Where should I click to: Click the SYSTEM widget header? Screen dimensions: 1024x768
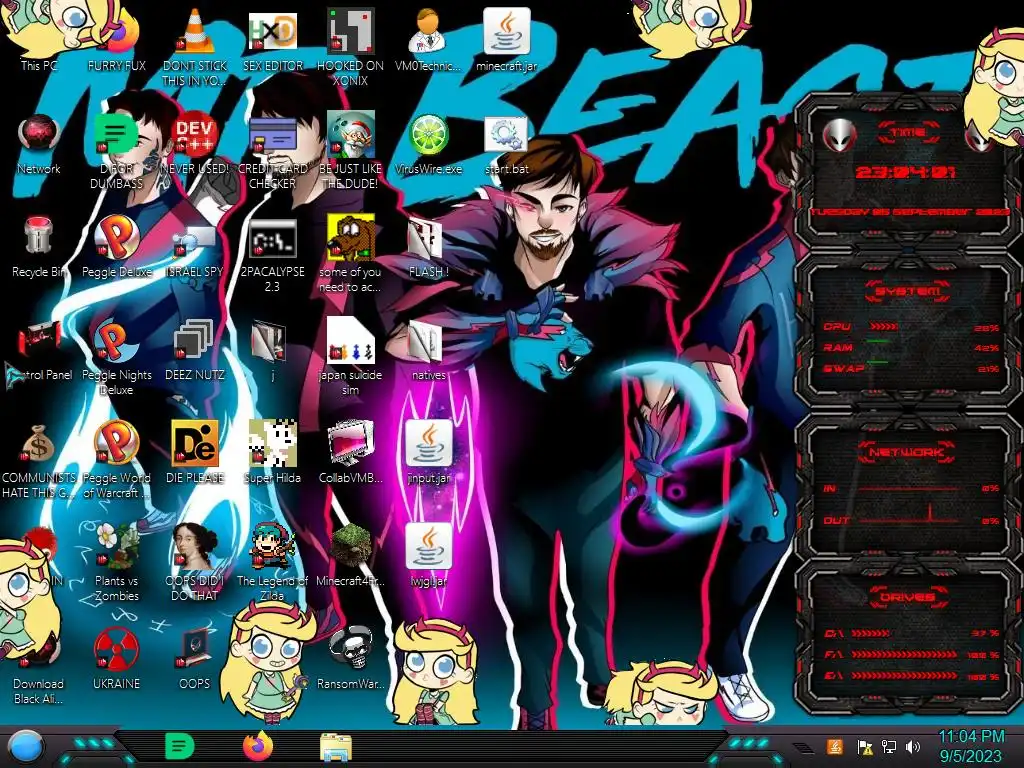point(908,291)
